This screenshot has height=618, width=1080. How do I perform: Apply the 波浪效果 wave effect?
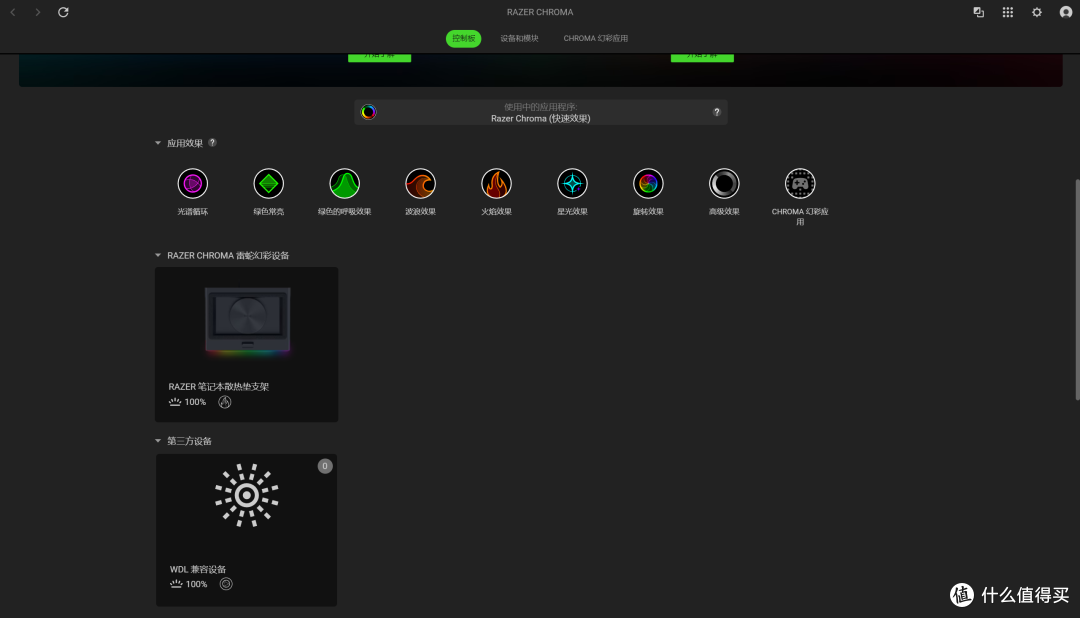(420, 184)
